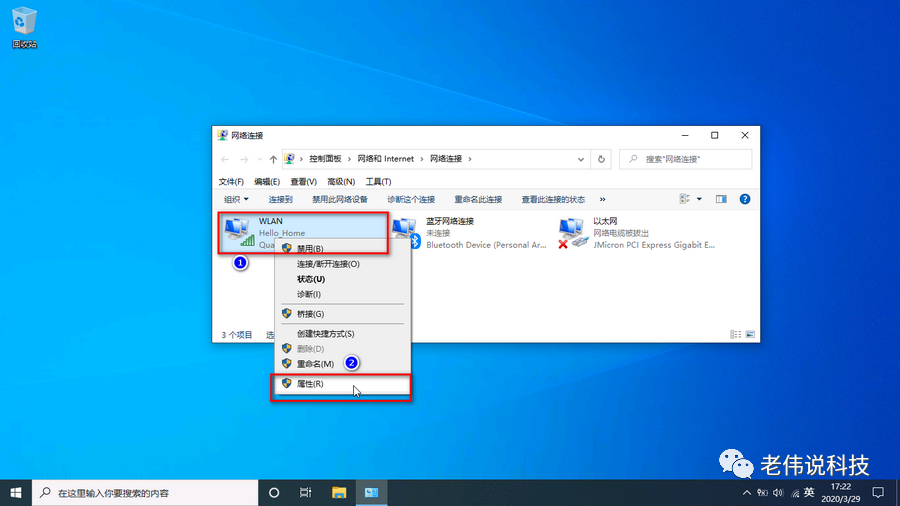Choose 诊断(I) in context menu
Screen dimensions: 900x506
tap(343, 294)
